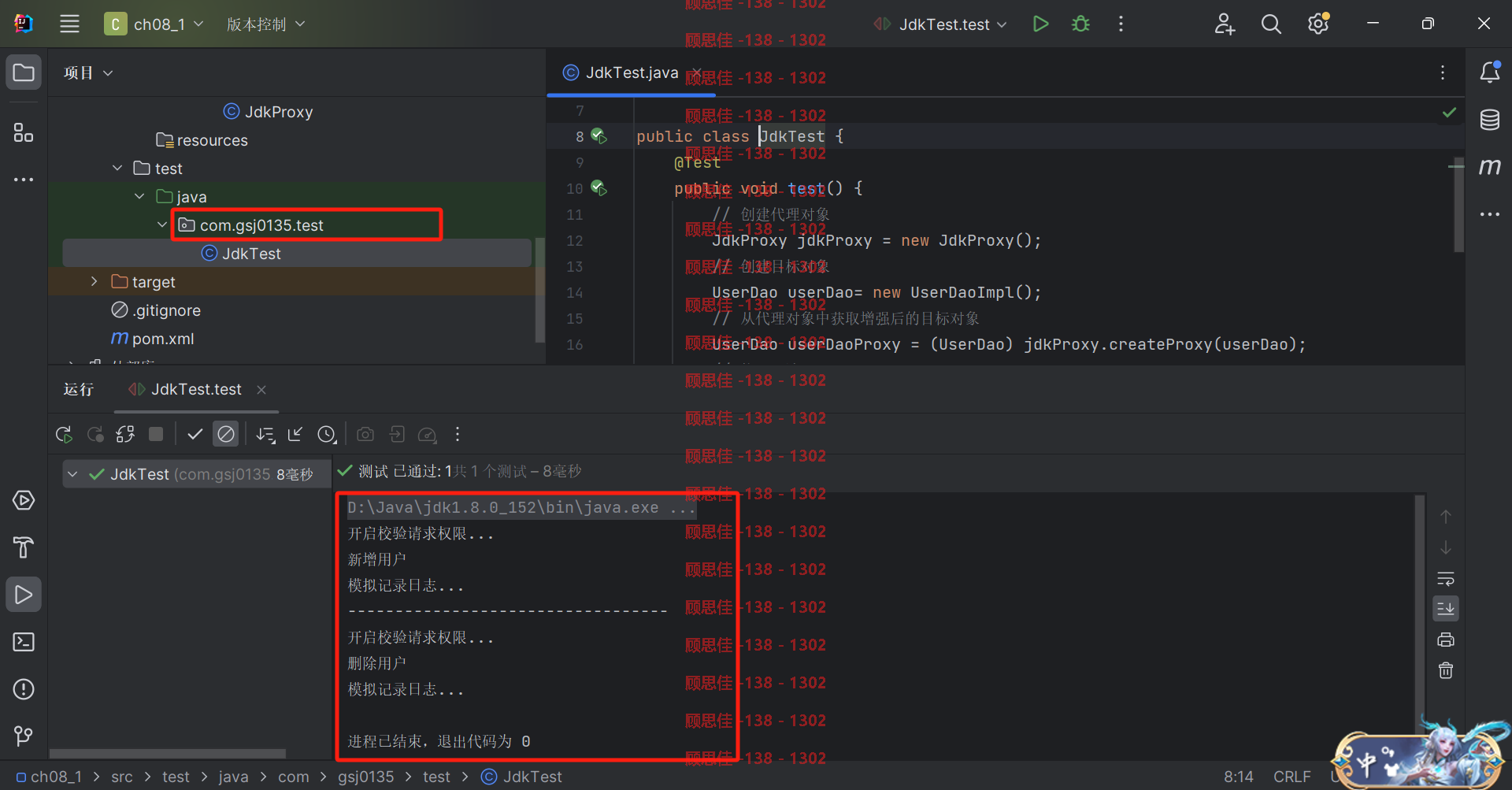
Task: Open the Services tool window icon
Action: click(24, 500)
